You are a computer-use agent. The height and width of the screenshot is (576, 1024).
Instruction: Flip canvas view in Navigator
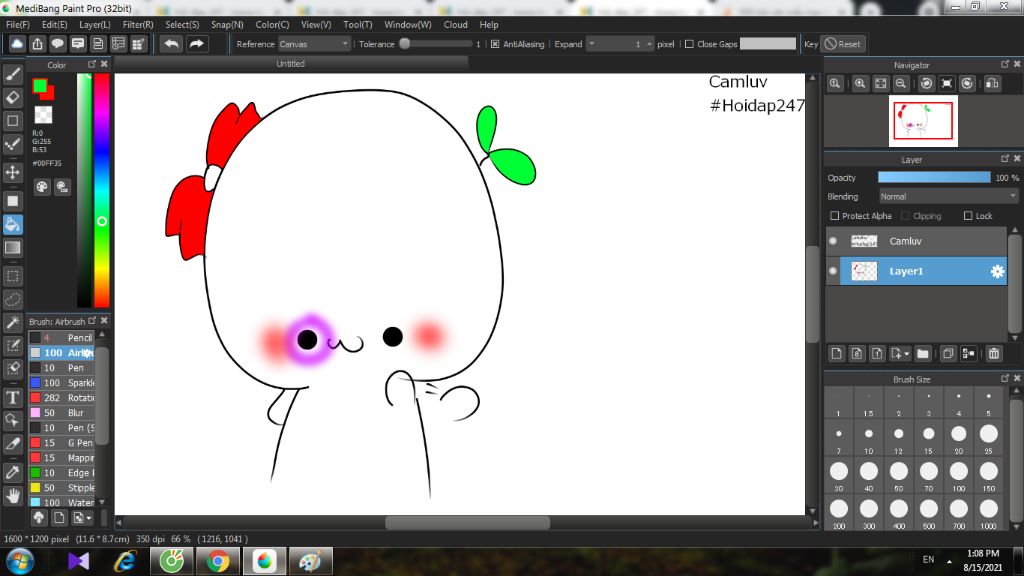(992, 84)
